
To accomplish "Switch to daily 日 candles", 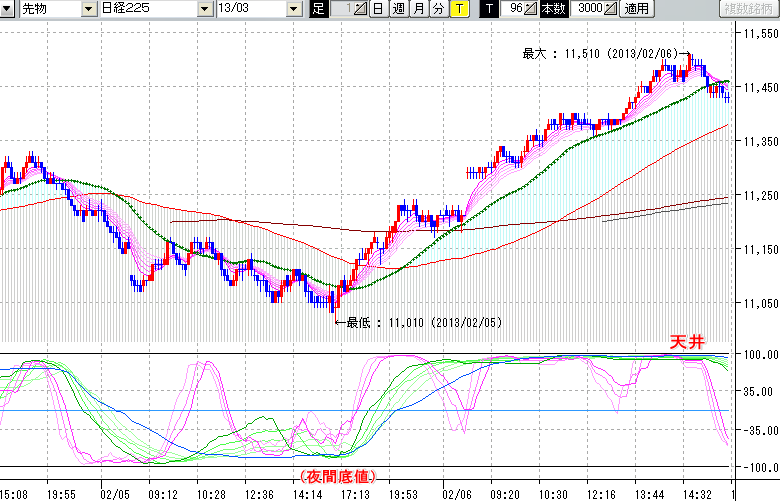I will coord(377,9).
